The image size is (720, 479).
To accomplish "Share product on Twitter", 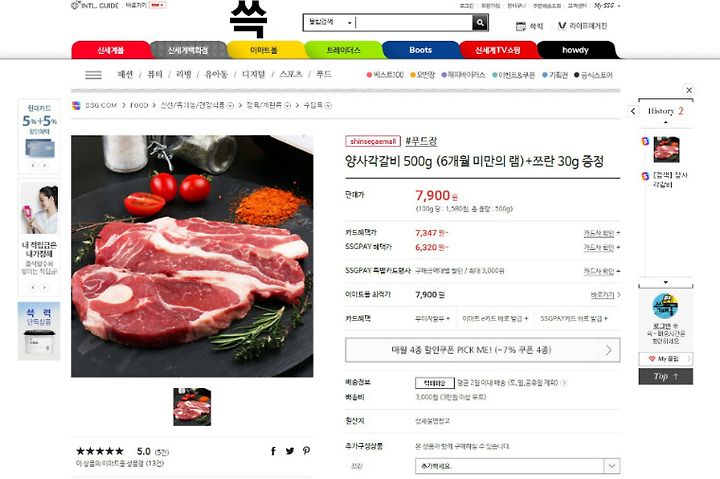I will coord(290,451).
